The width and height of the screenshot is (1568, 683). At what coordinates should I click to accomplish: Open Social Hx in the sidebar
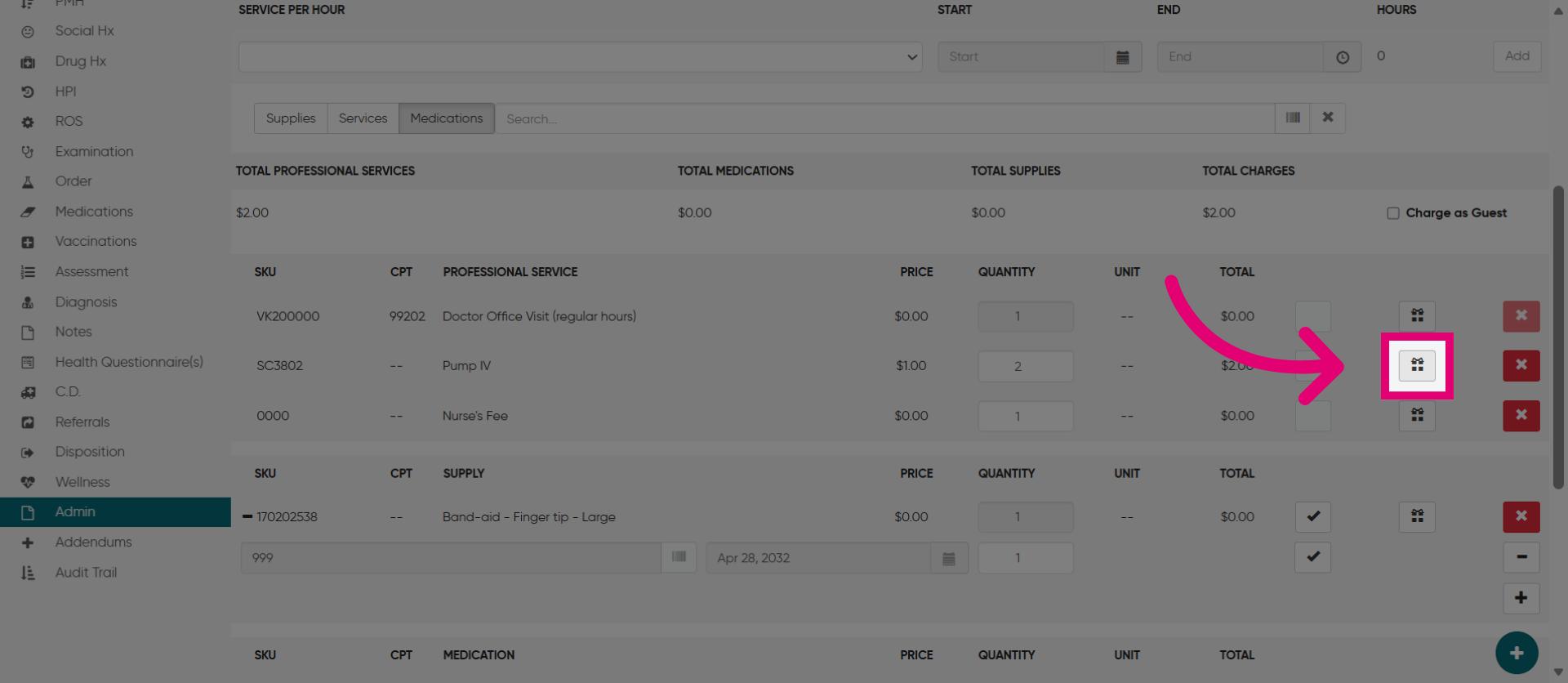pos(84,31)
